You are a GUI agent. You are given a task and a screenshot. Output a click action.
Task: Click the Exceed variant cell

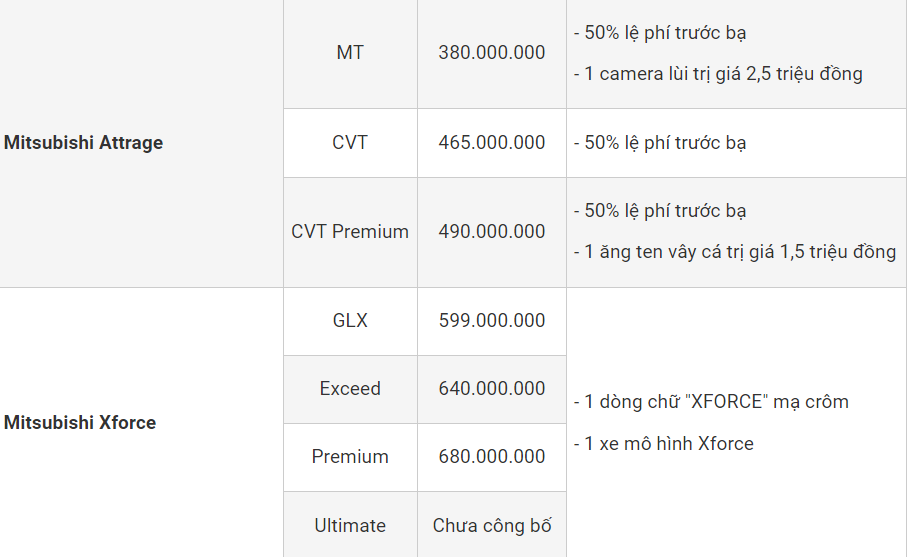pyautogui.click(x=350, y=389)
